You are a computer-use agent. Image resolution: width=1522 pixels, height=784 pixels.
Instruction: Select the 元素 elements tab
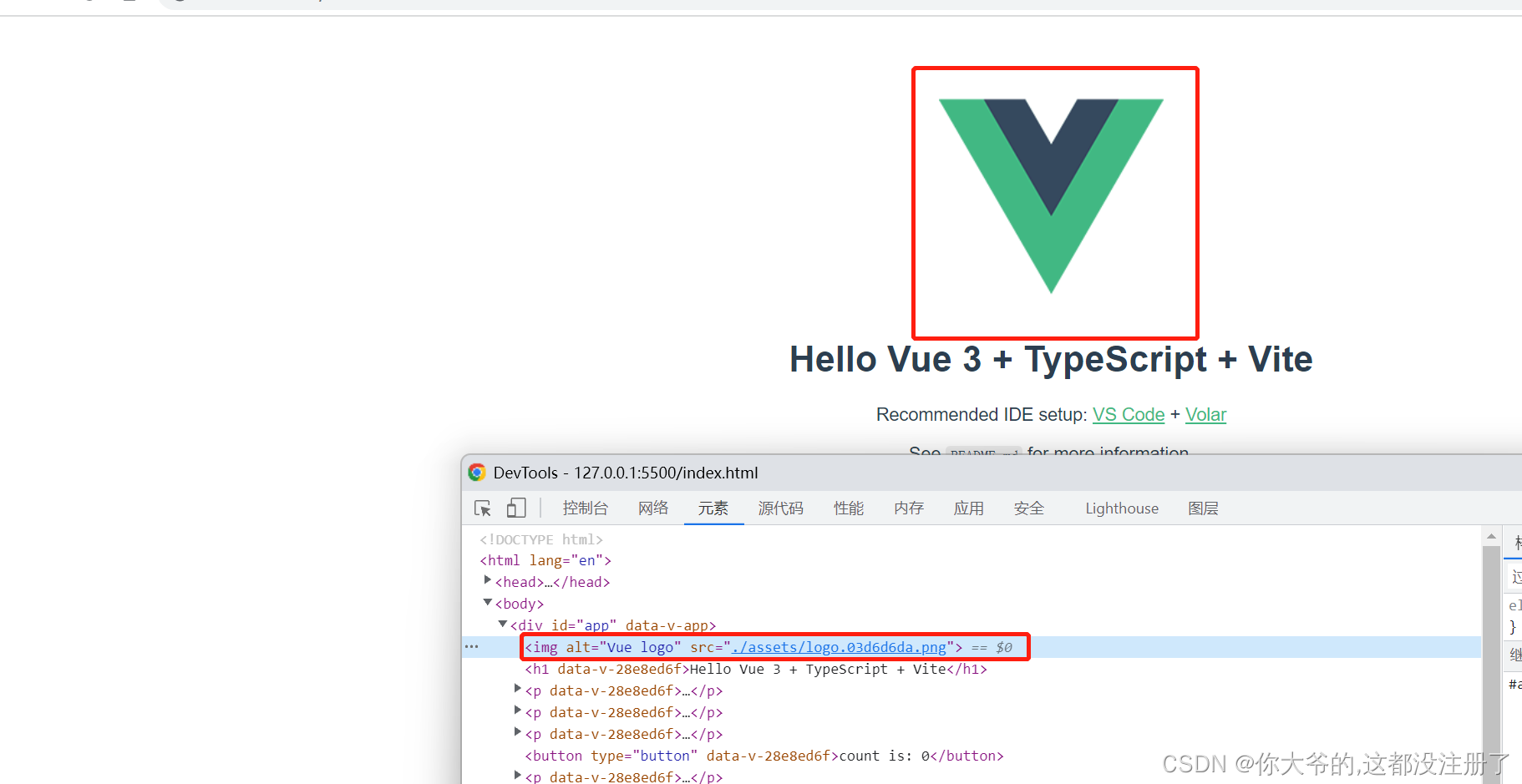click(713, 508)
